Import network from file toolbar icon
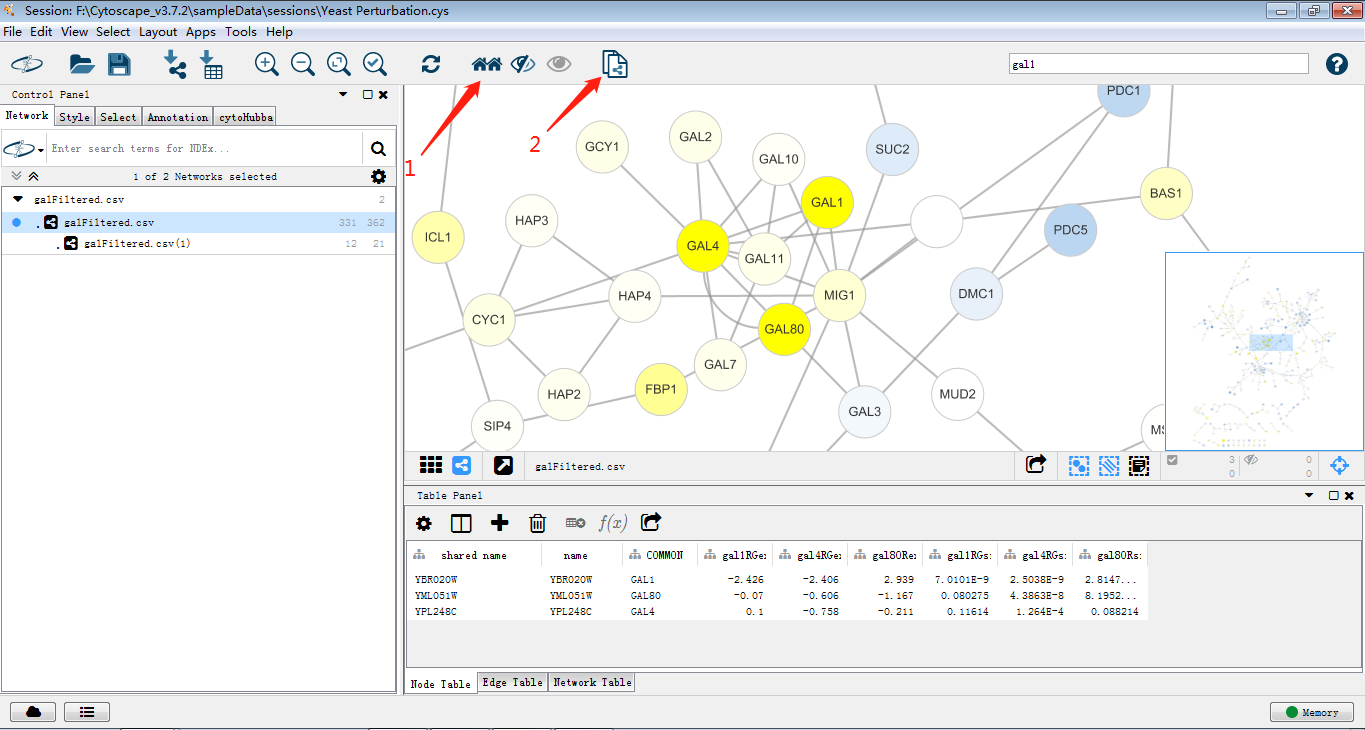 (175, 64)
